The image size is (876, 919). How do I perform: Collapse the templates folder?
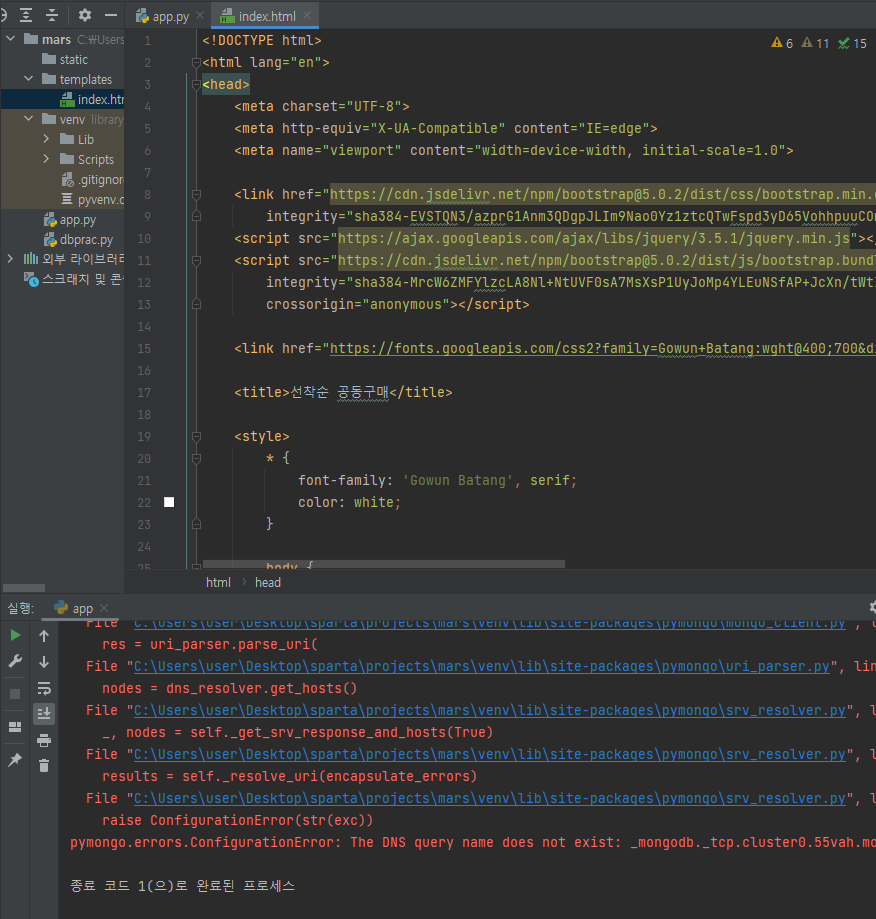(x=28, y=79)
